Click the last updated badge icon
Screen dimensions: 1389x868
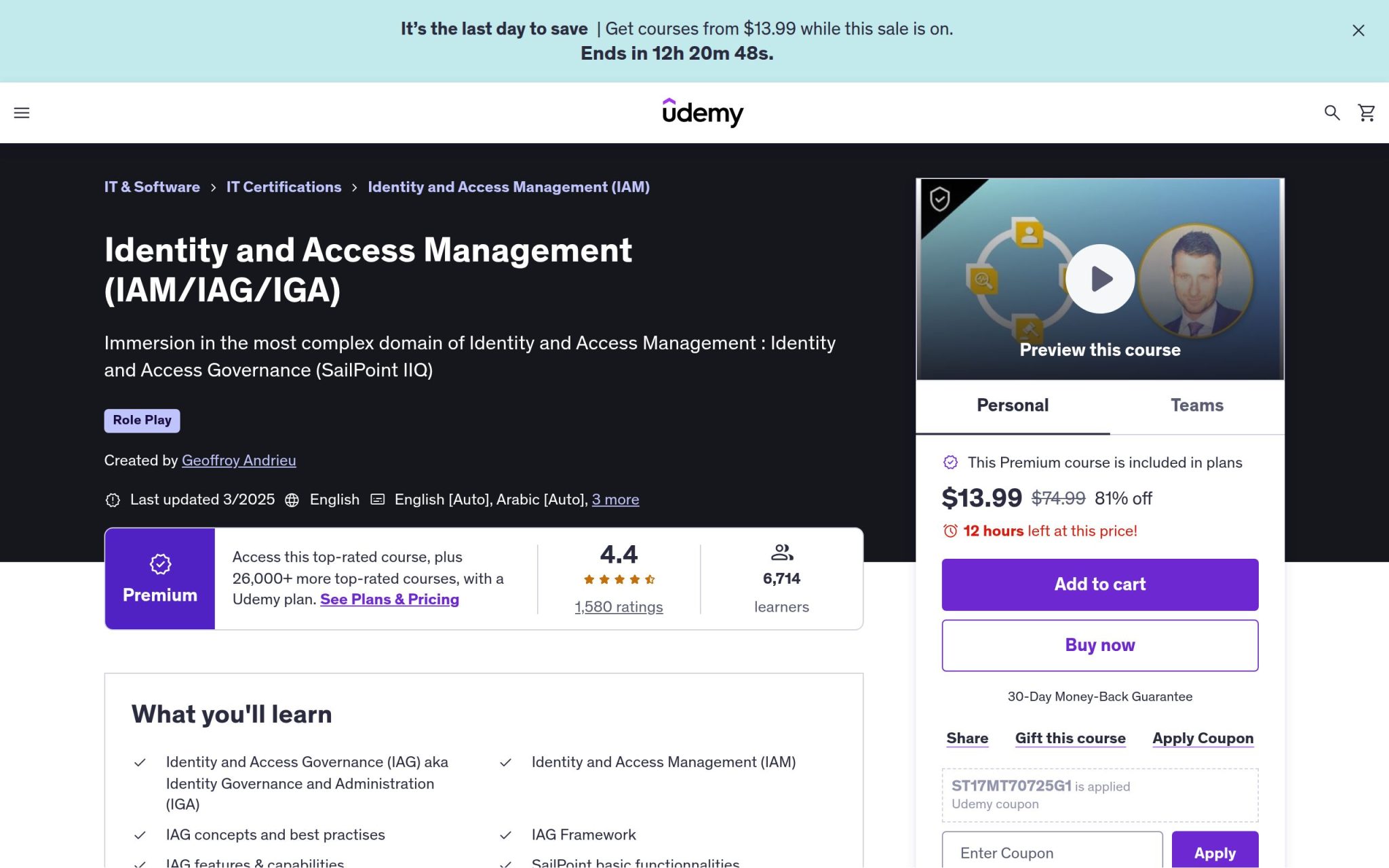click(113, 500)
